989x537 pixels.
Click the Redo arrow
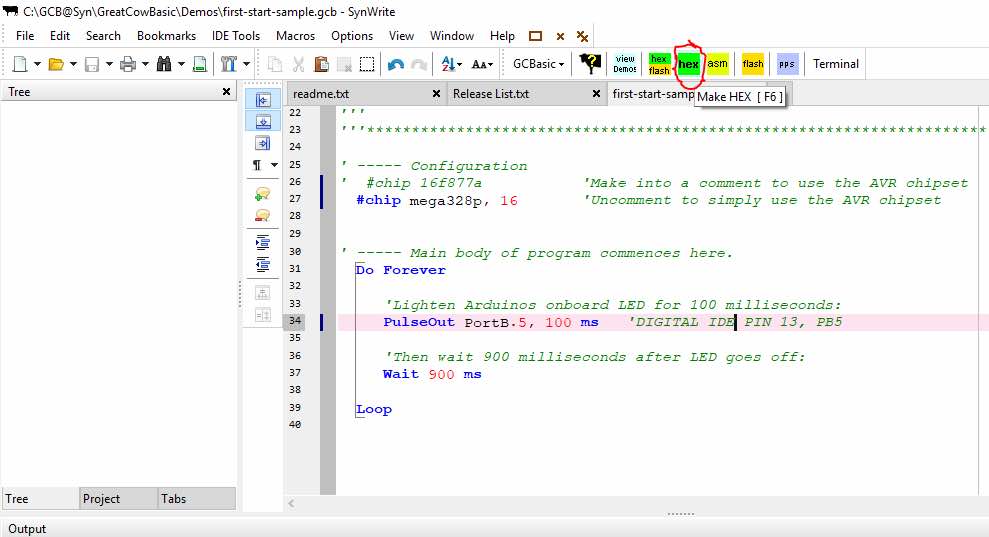pos(419,64)
